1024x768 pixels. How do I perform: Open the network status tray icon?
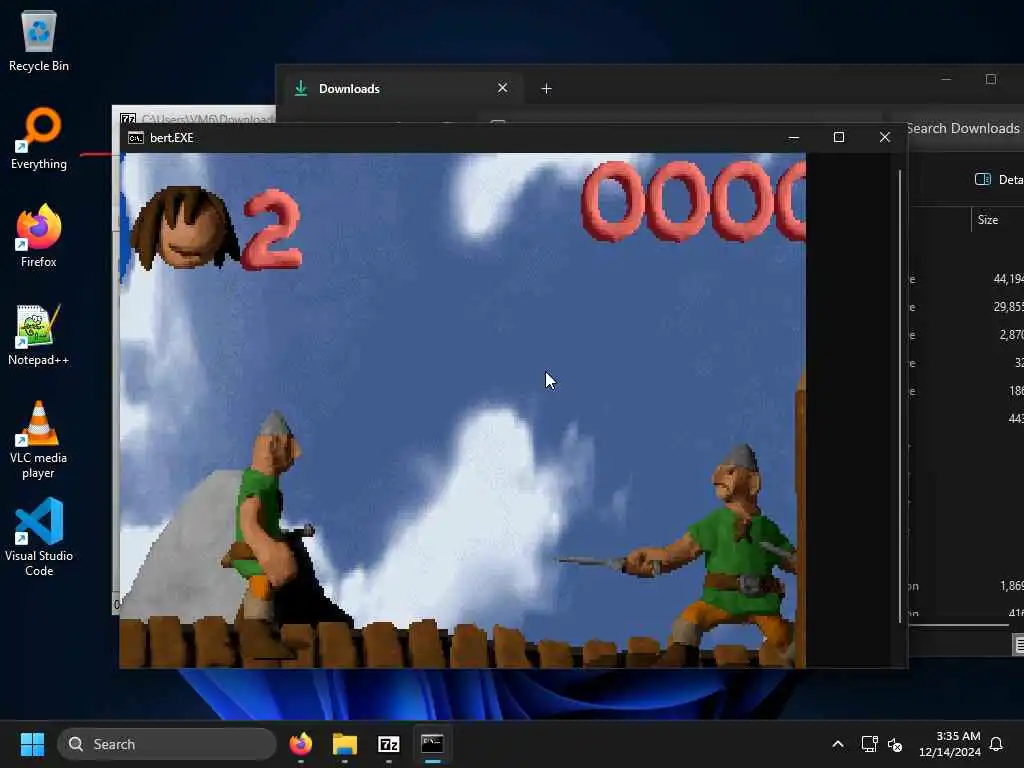[x=869, y=744]
